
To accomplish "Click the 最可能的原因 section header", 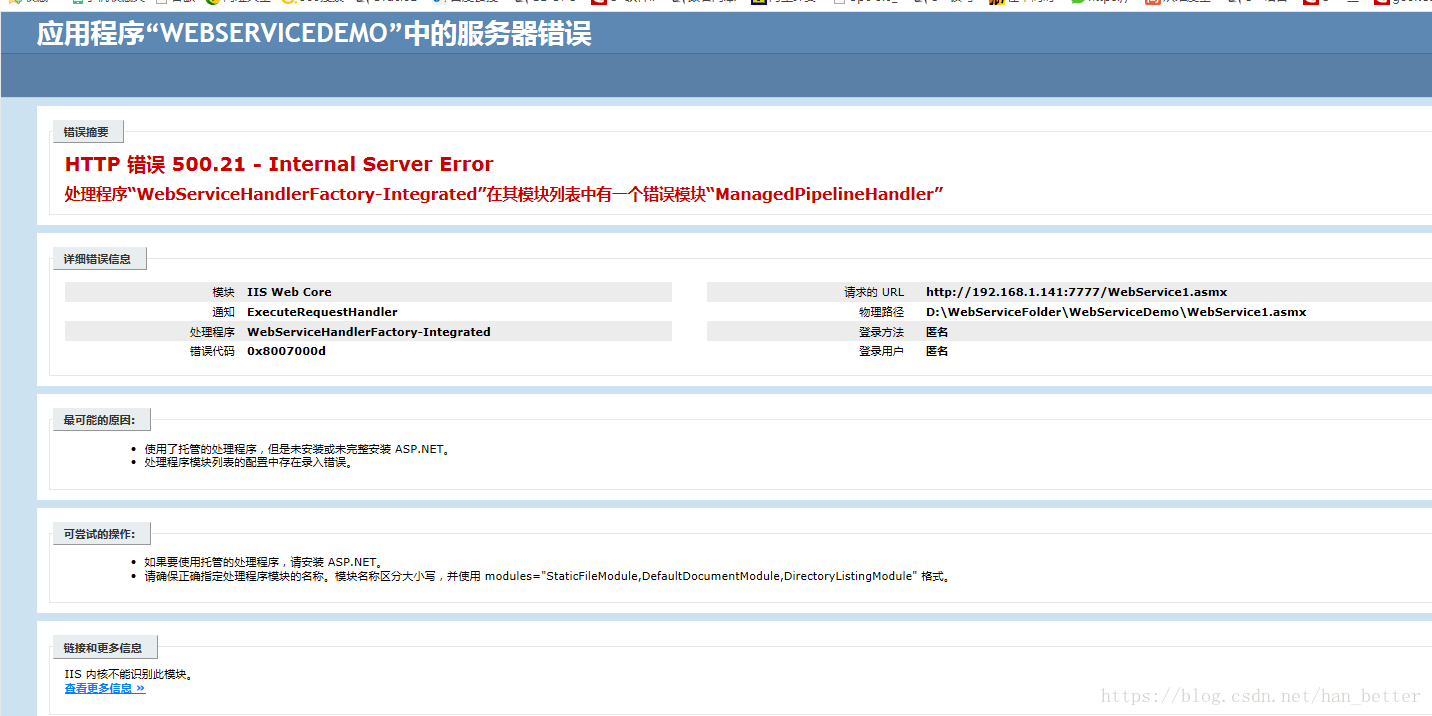I will (x=100, y=420).
